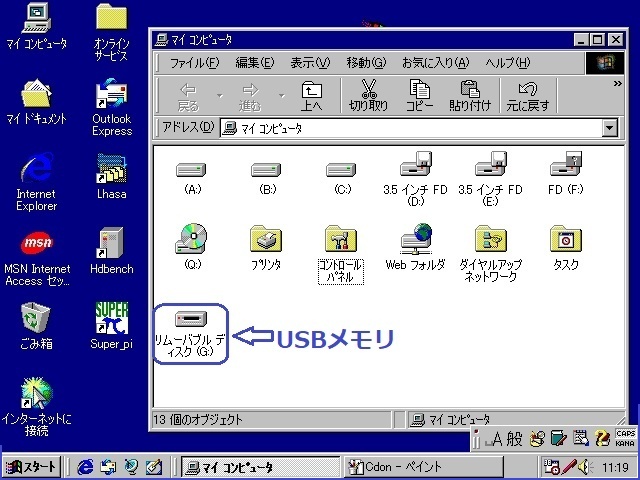The image size is (640, 480).
Task: Click the 元に戻す undo toolbar button
Action: (528, 97)
